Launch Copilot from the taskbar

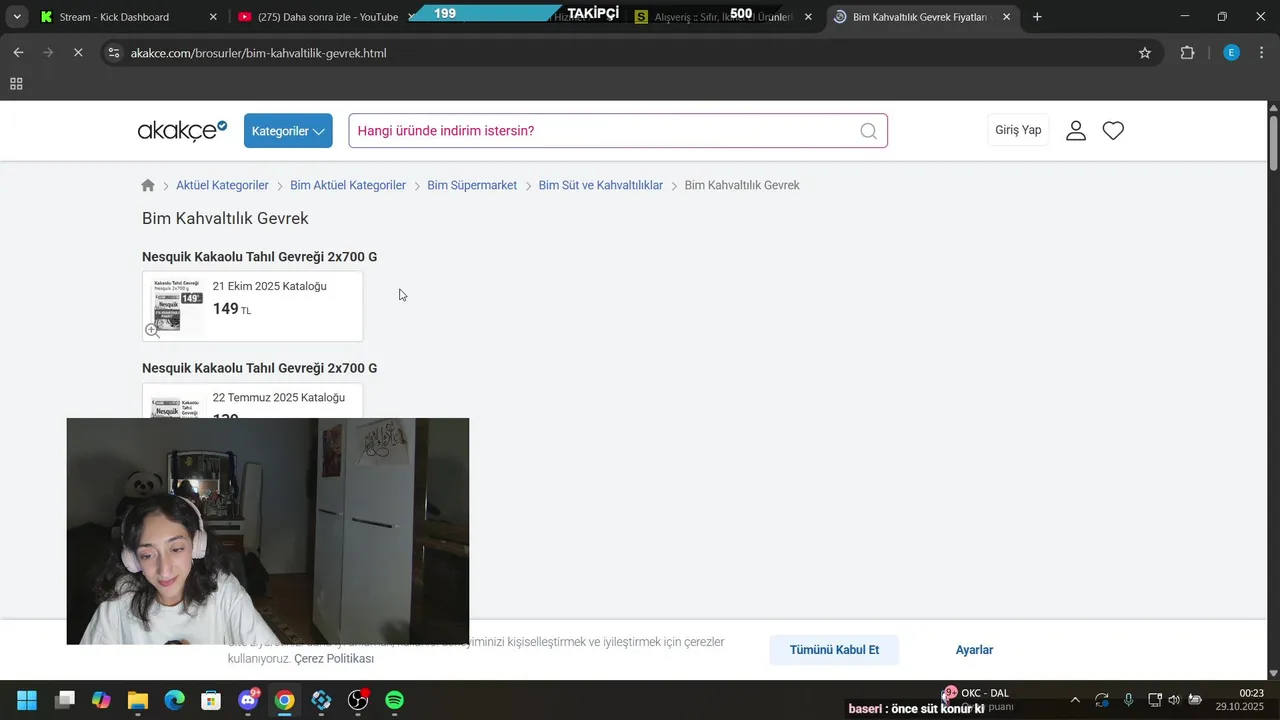(x=101, y=700)
